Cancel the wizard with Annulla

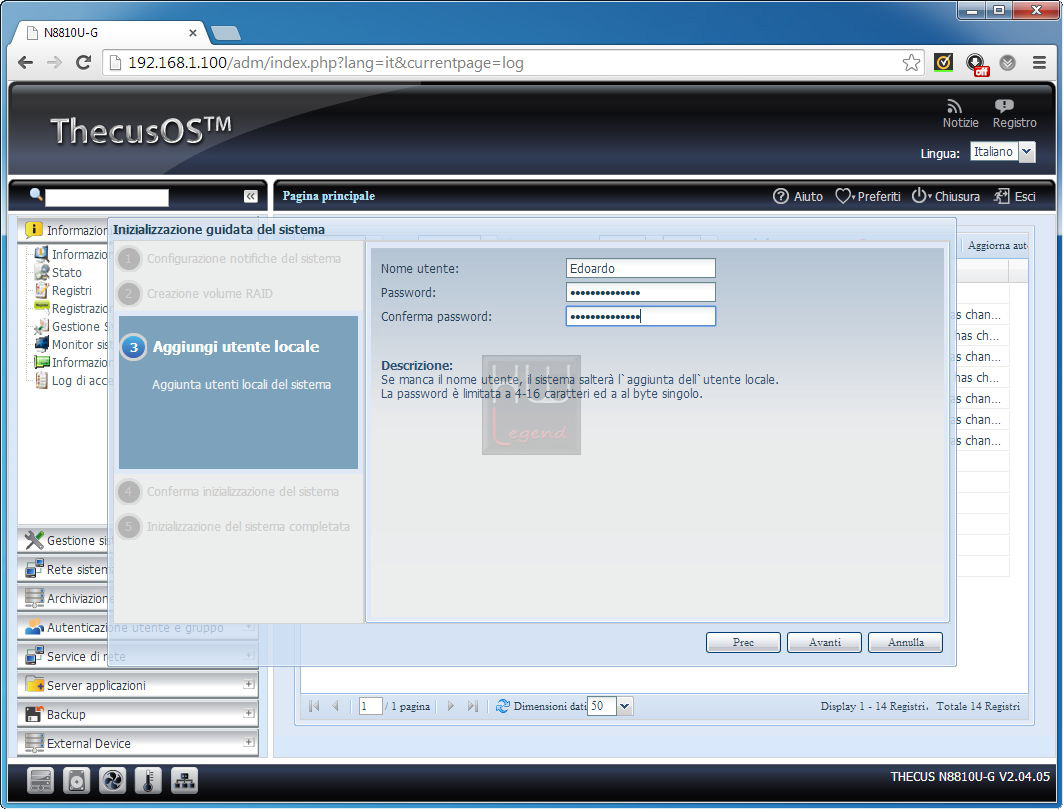(905, 642)
